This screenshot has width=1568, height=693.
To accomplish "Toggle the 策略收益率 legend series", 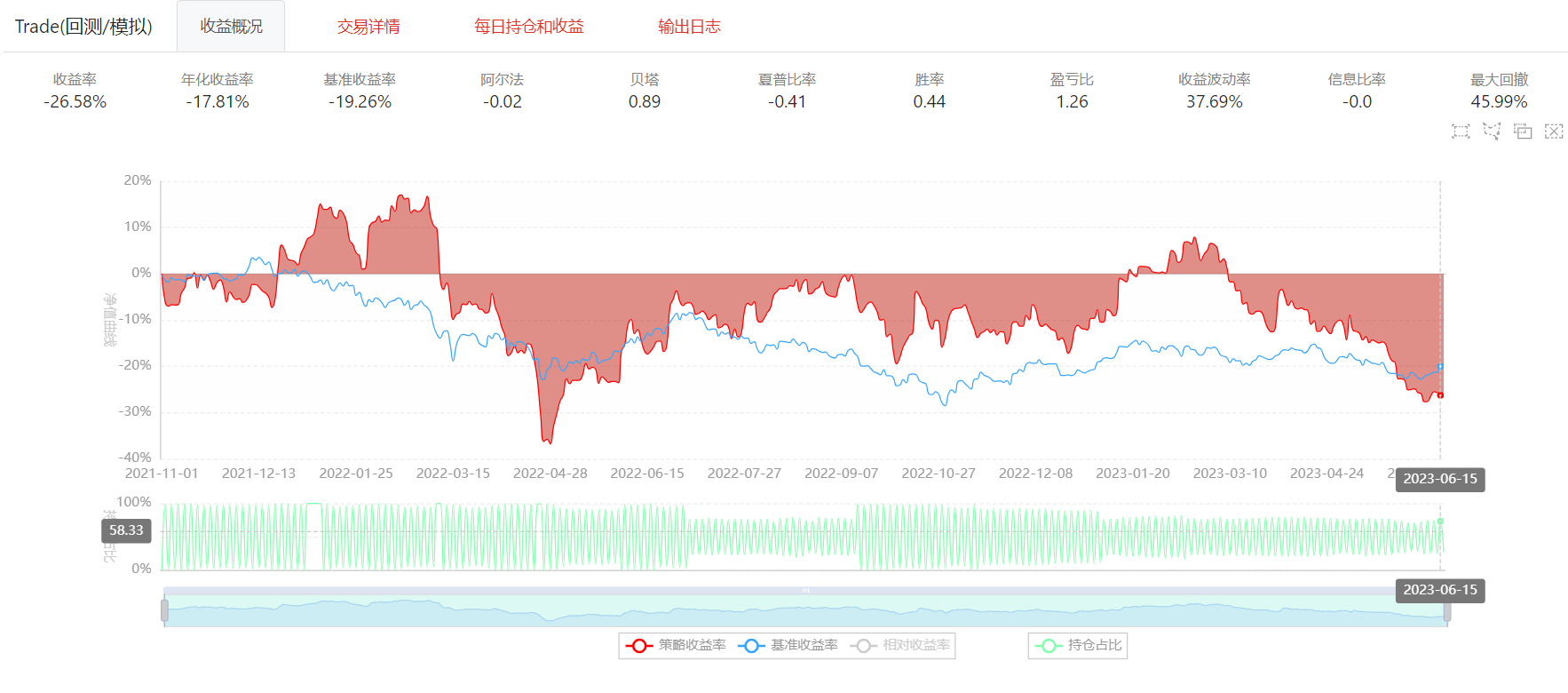I will (x=676, y=645).
